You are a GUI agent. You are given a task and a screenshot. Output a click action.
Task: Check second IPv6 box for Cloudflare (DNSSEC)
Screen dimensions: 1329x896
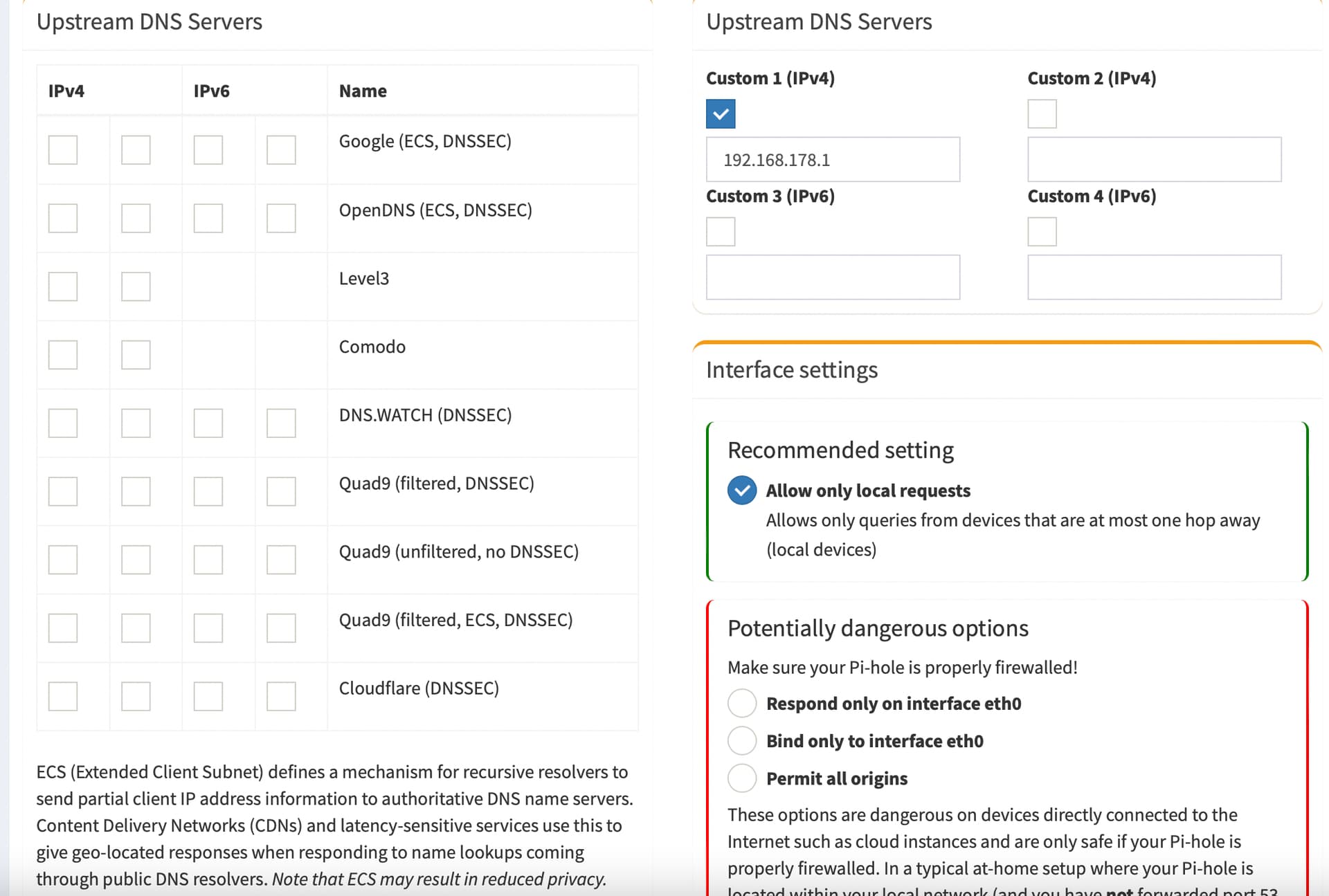[281, 696]
